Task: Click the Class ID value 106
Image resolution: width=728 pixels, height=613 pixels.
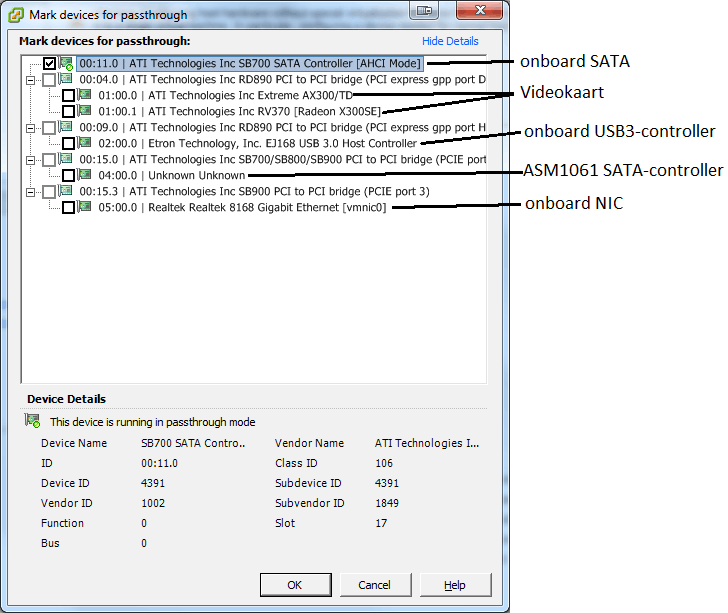Action: pos(384,463)
